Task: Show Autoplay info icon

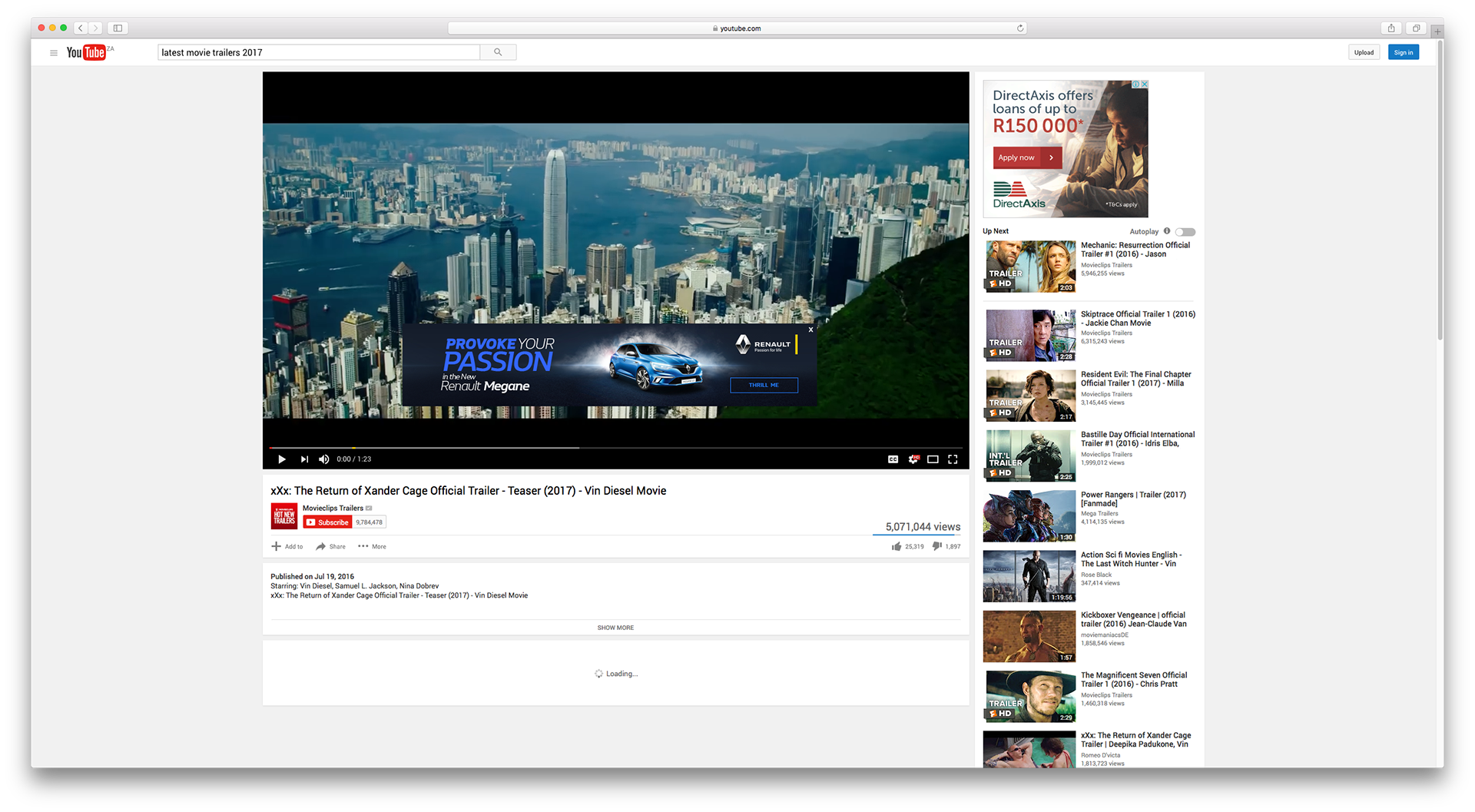Action: [x=1167, y=231]
